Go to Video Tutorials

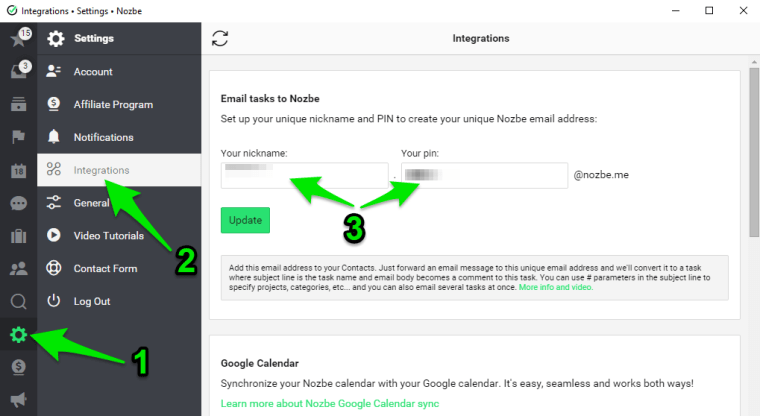(108, 236)
